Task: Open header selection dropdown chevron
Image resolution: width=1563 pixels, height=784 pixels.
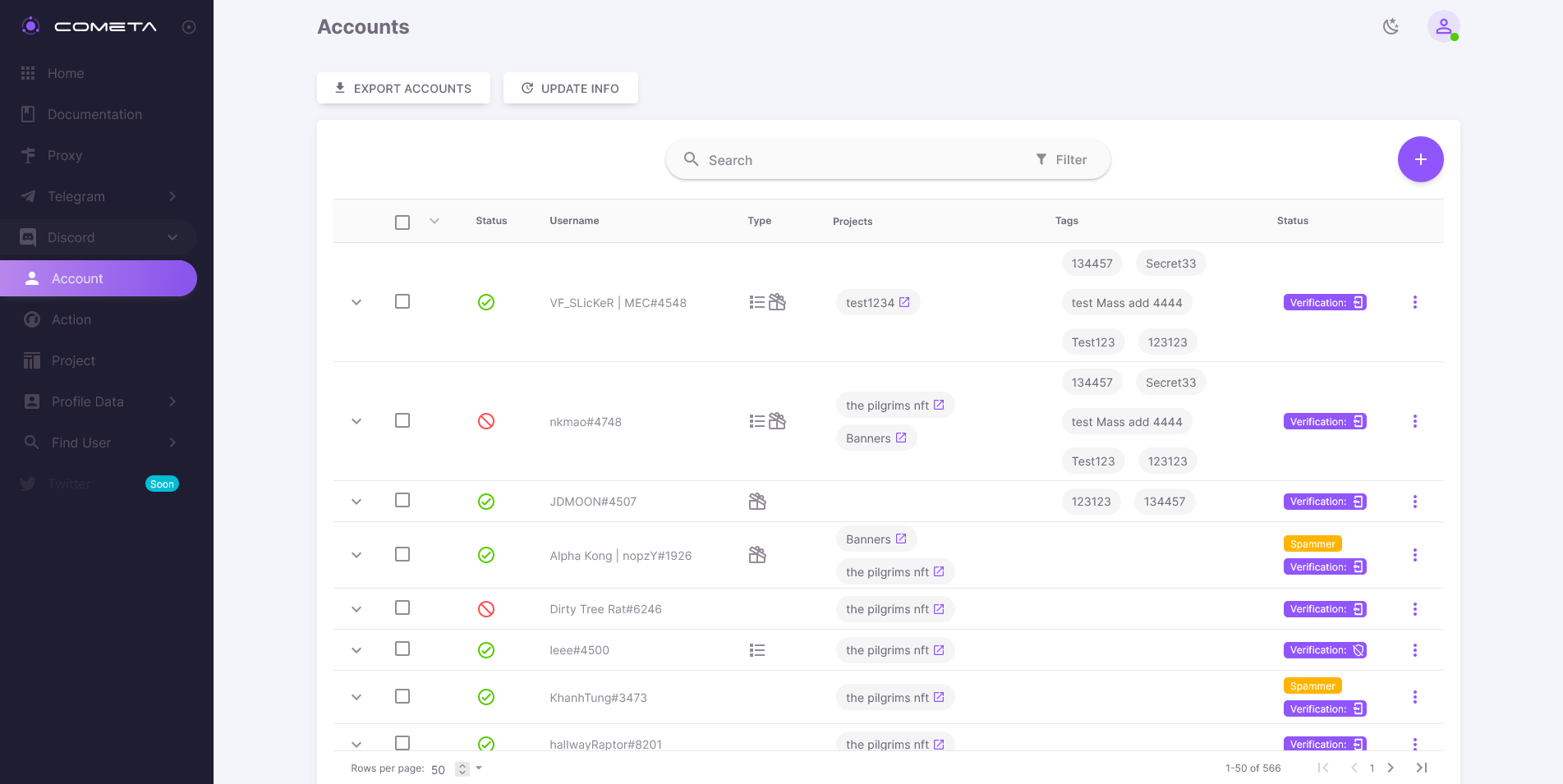Action: [434, 221]
